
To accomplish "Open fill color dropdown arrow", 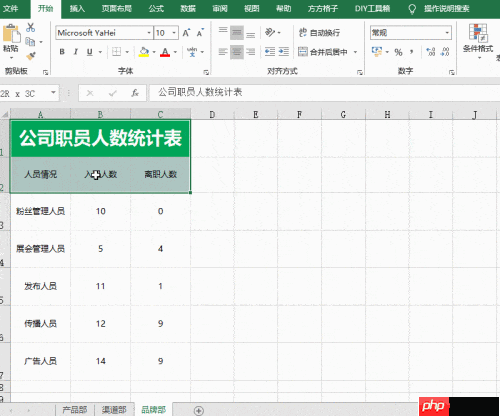I will click(154, 52).
